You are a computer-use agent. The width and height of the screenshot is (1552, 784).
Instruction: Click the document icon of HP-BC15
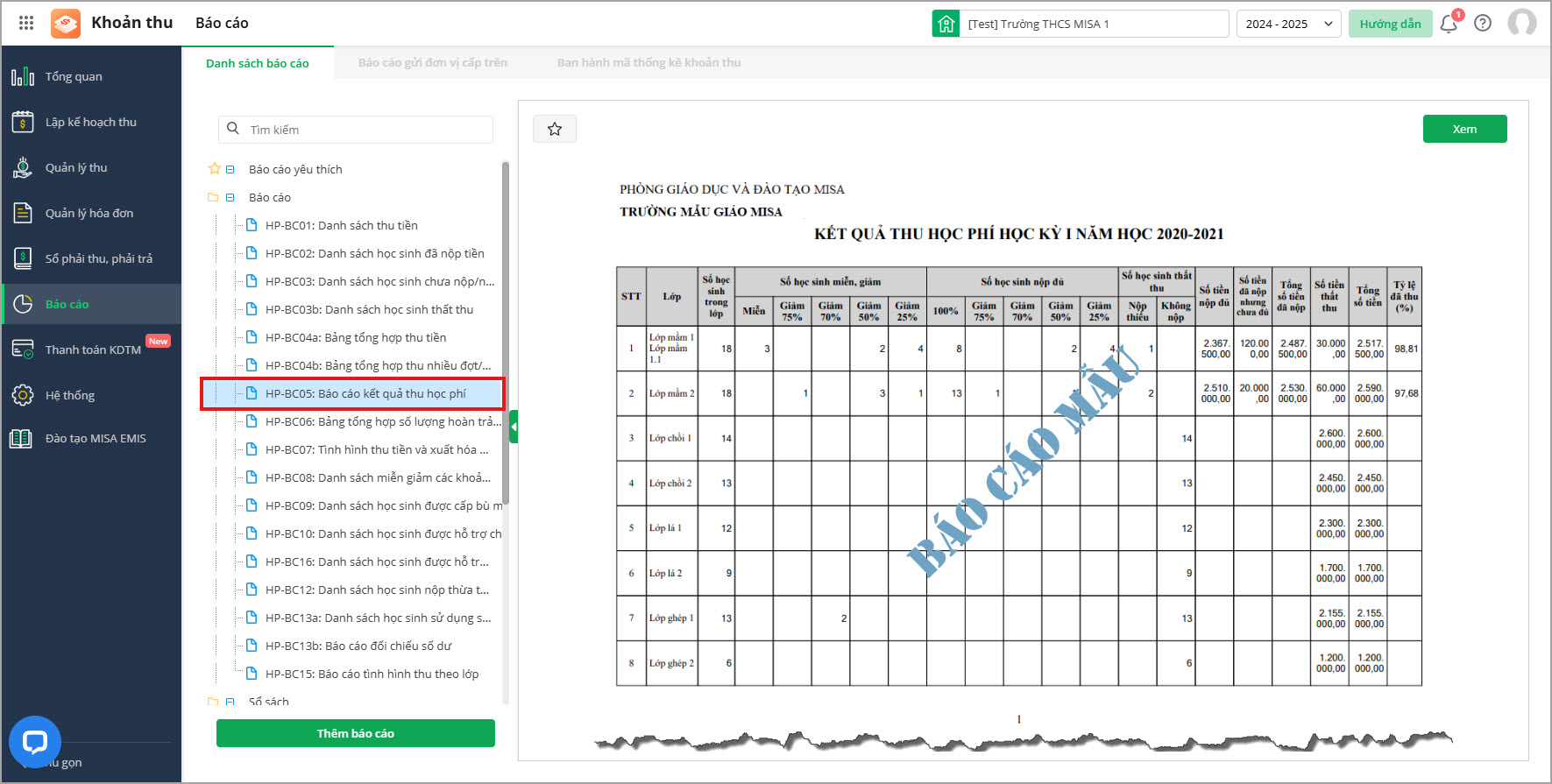[252, 674]
